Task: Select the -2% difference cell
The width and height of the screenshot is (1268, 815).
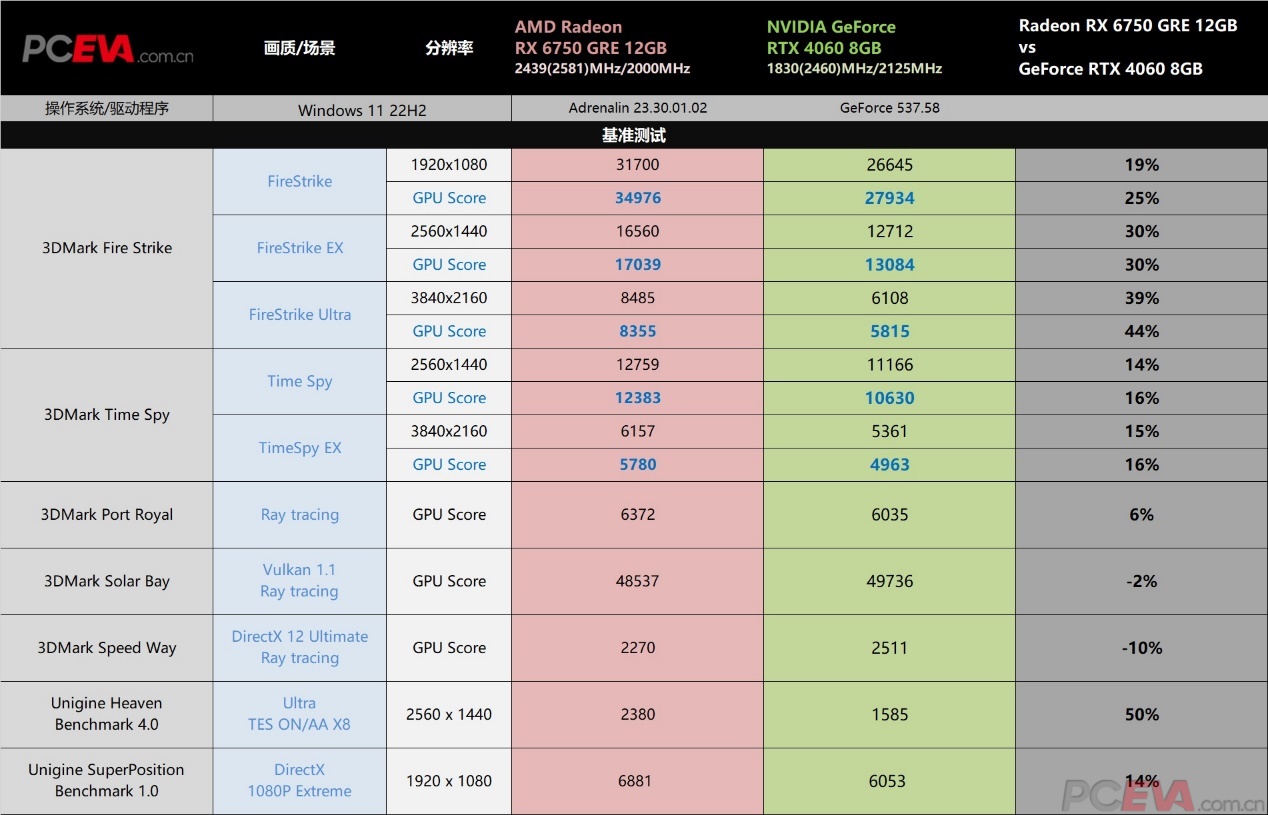Action: click(1141, 581)
